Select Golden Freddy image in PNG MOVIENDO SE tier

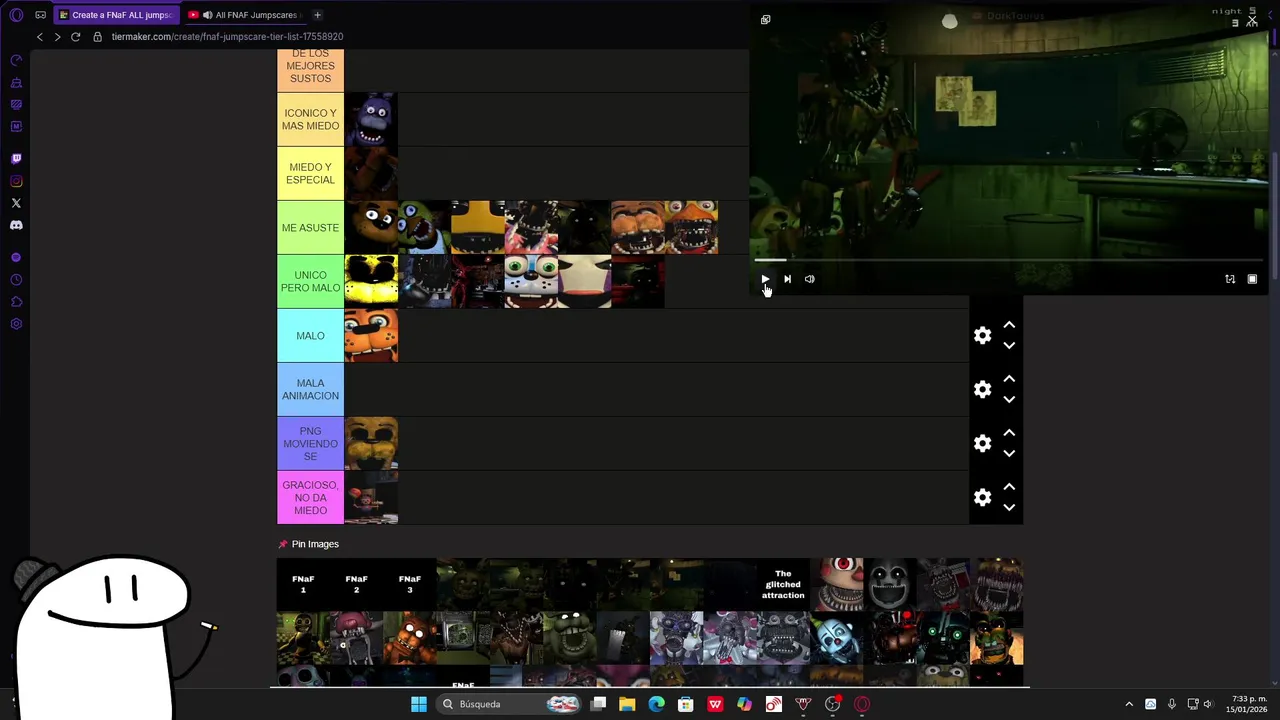pos(371,444)
